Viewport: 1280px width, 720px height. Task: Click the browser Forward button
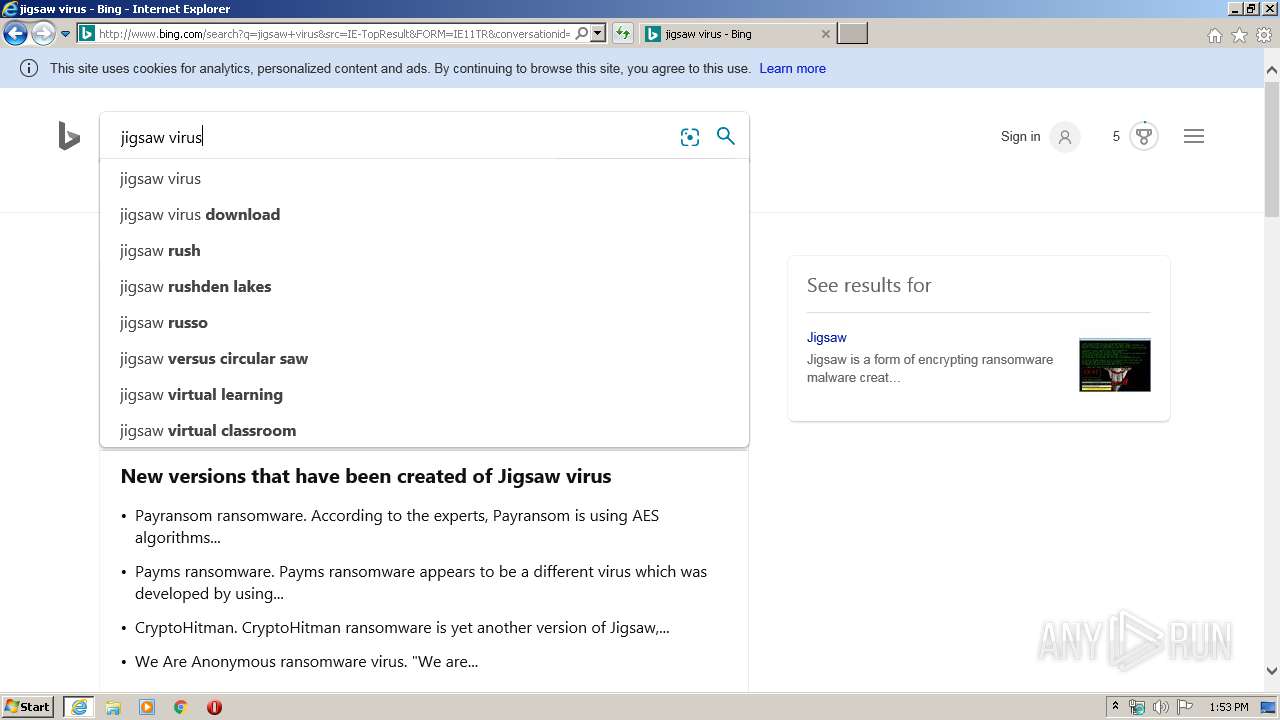click(42, 34)
